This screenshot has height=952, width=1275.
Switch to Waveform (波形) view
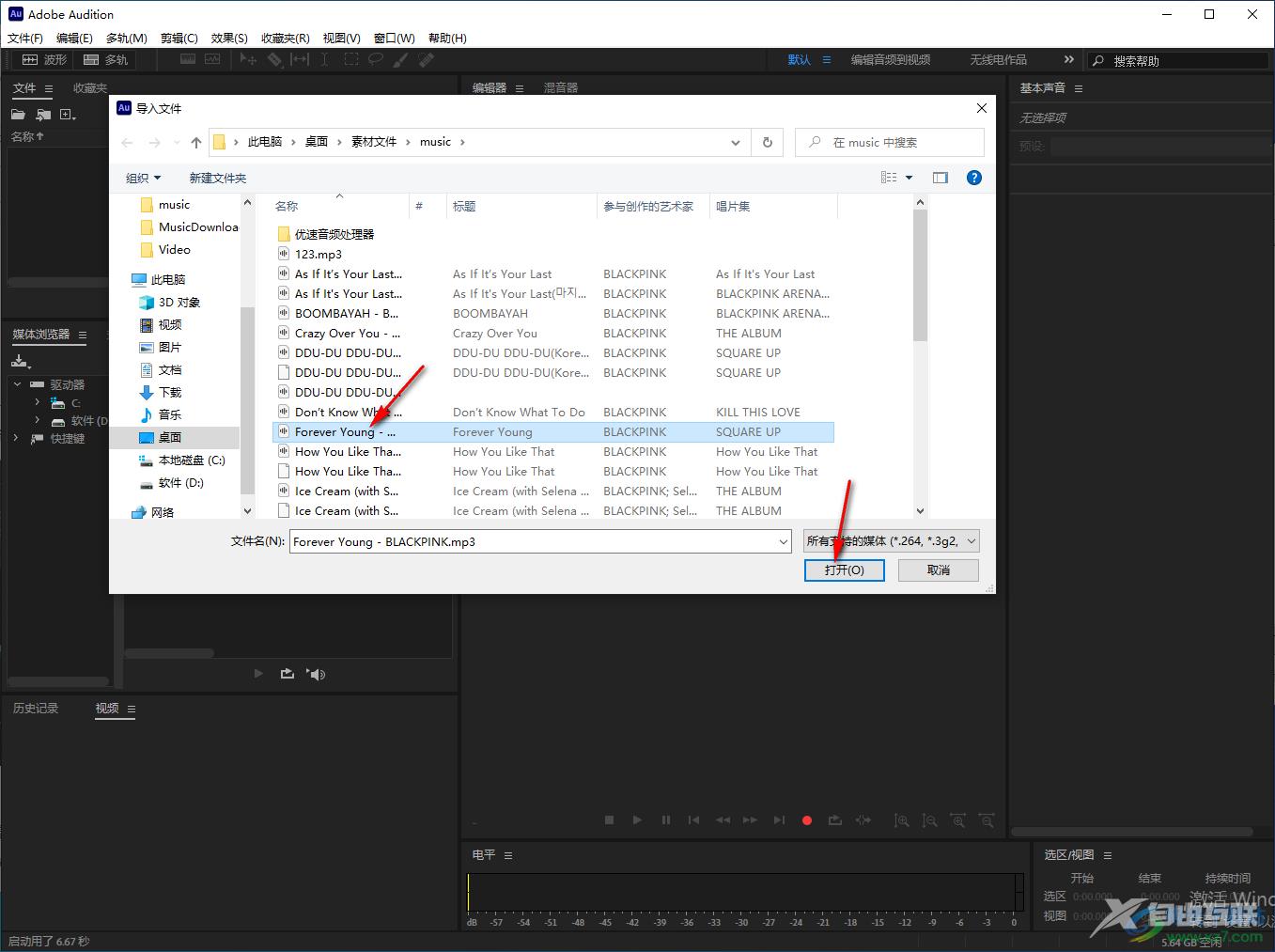[44, 59]
